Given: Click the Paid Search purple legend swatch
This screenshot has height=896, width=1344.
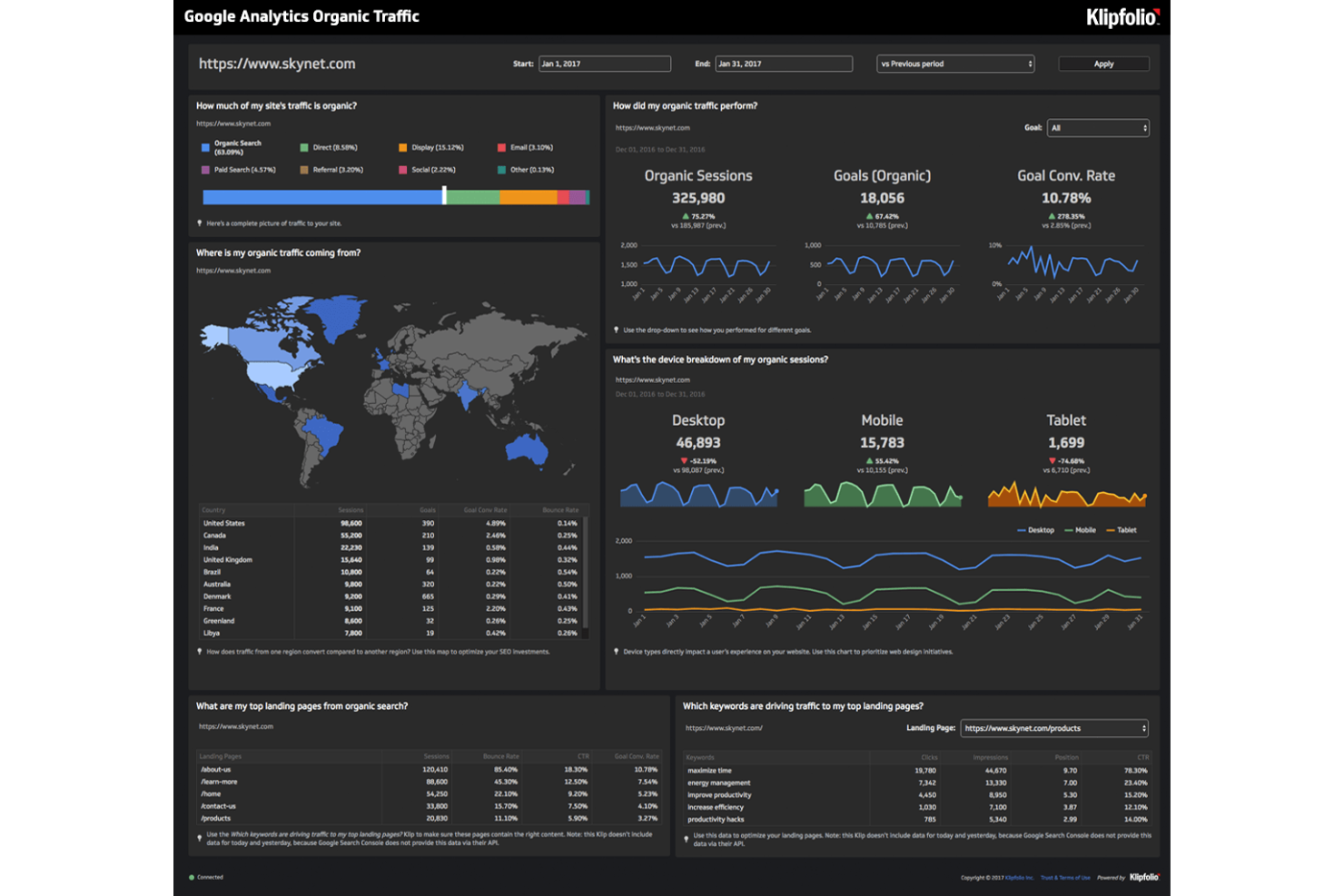Looking at the screenshot, I should 205,170.
